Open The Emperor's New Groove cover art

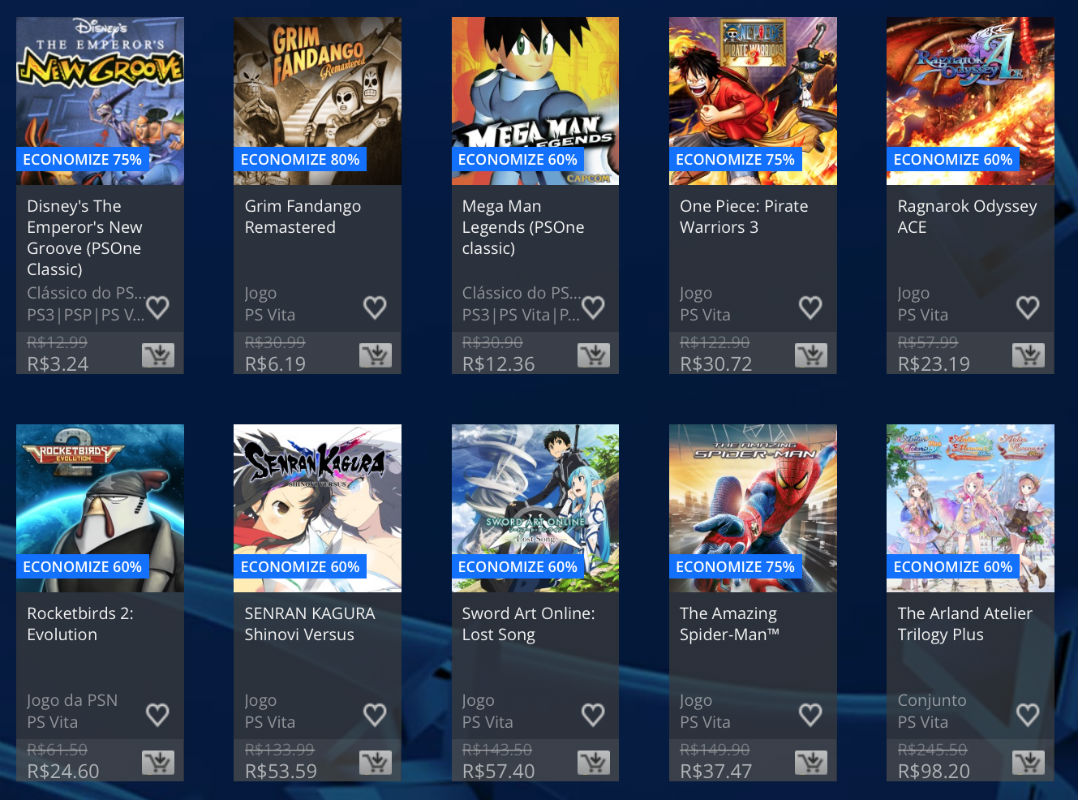pyautogui.click(x=100, y=101)
